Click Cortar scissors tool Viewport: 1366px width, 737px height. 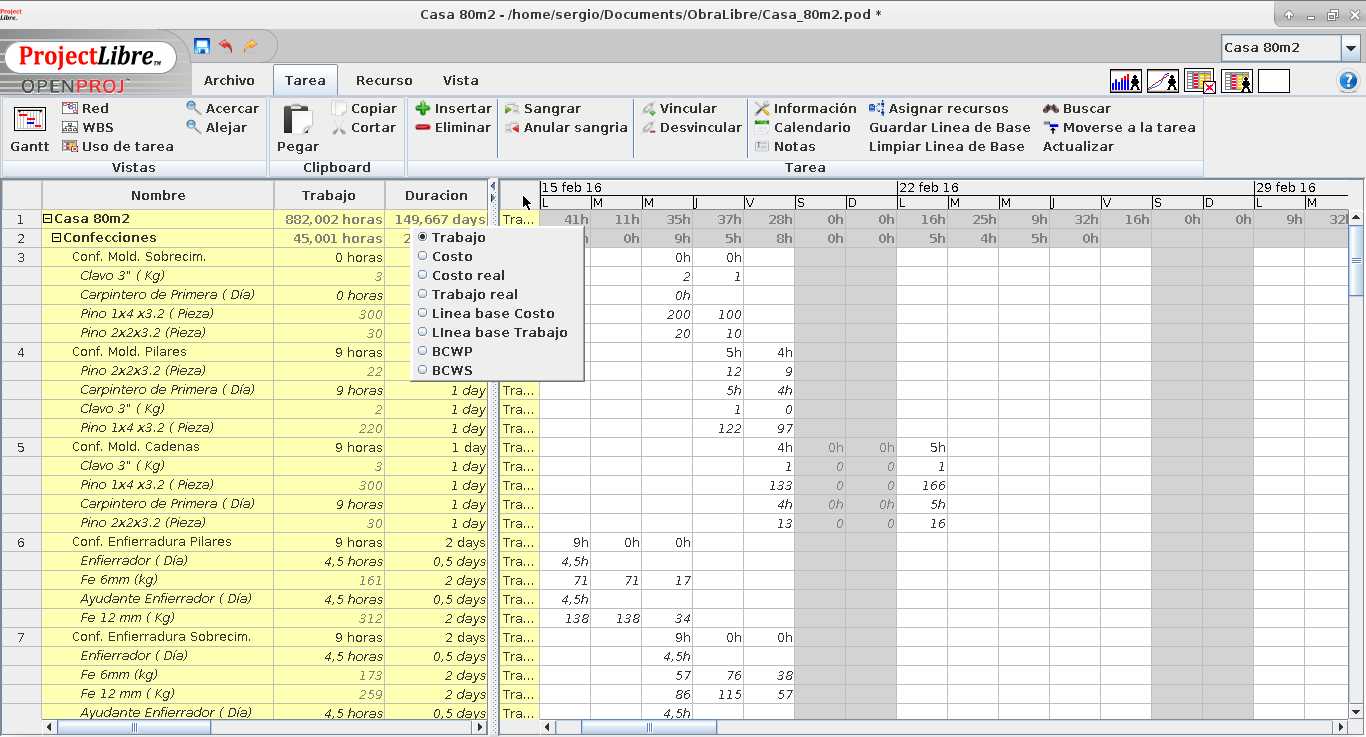point(365,127)
